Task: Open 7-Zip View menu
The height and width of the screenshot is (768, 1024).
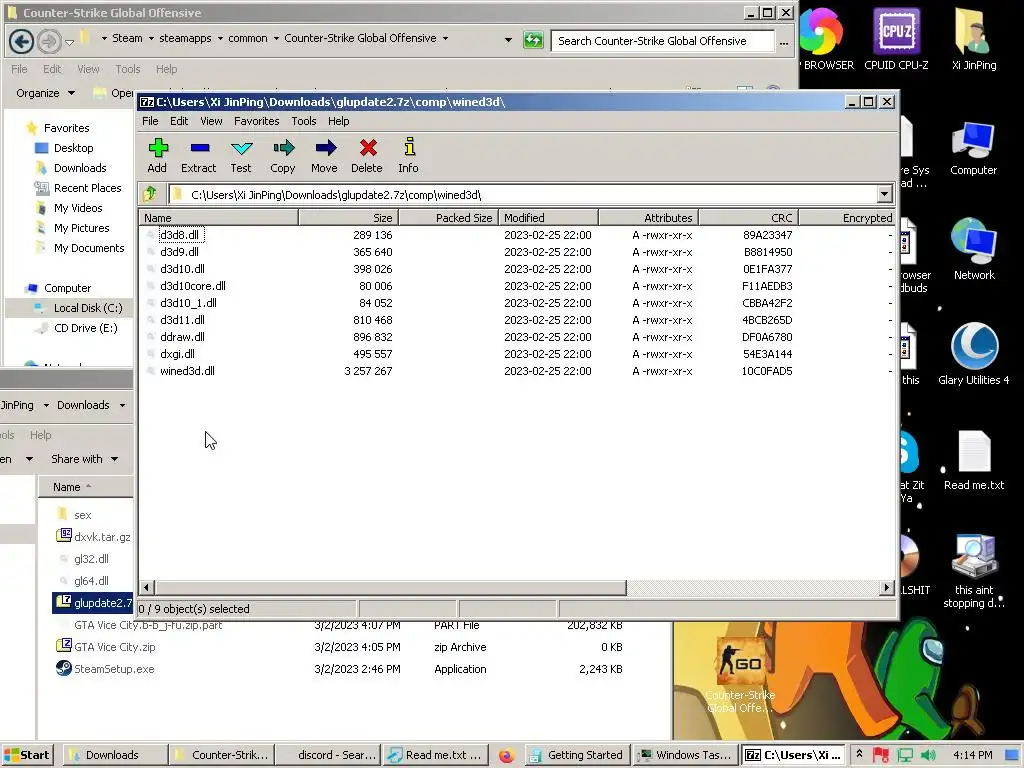Action: tap(211, 121)
